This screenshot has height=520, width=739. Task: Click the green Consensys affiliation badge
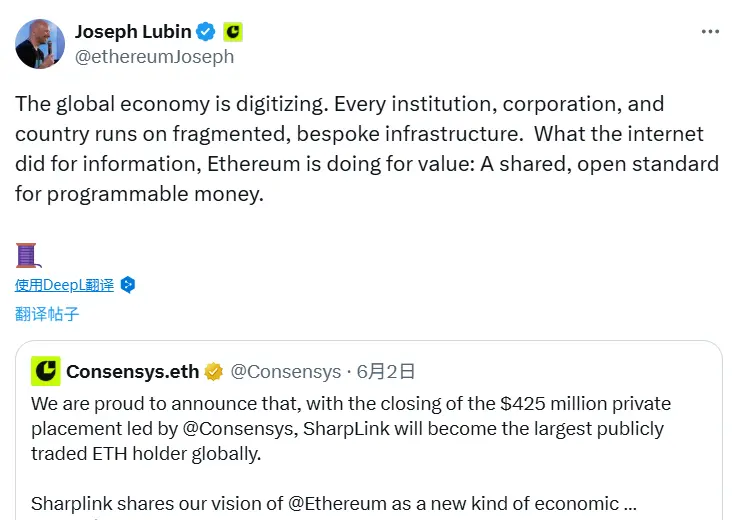(232, 32)
